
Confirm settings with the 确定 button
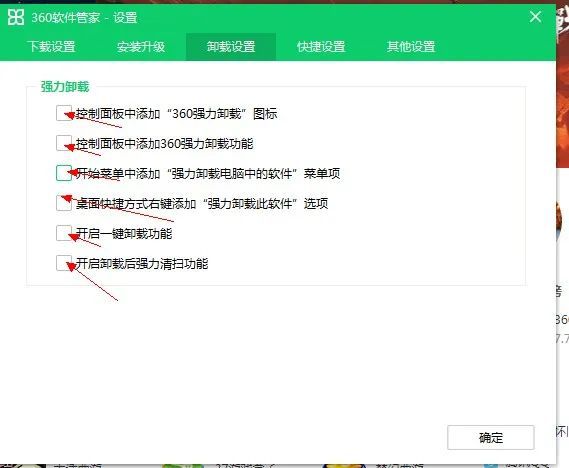pyautogui.click(x=491, y=438)
